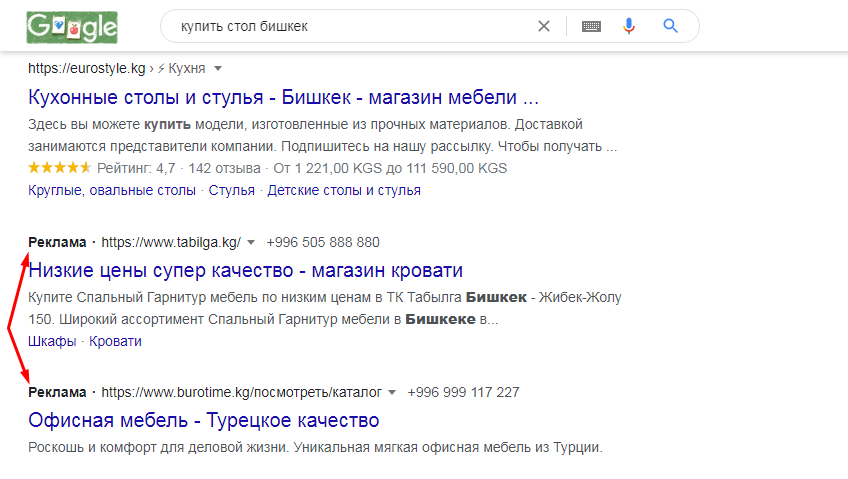
Task: Click phone number +996 505 888 880
Action: (x=323, y=242)
